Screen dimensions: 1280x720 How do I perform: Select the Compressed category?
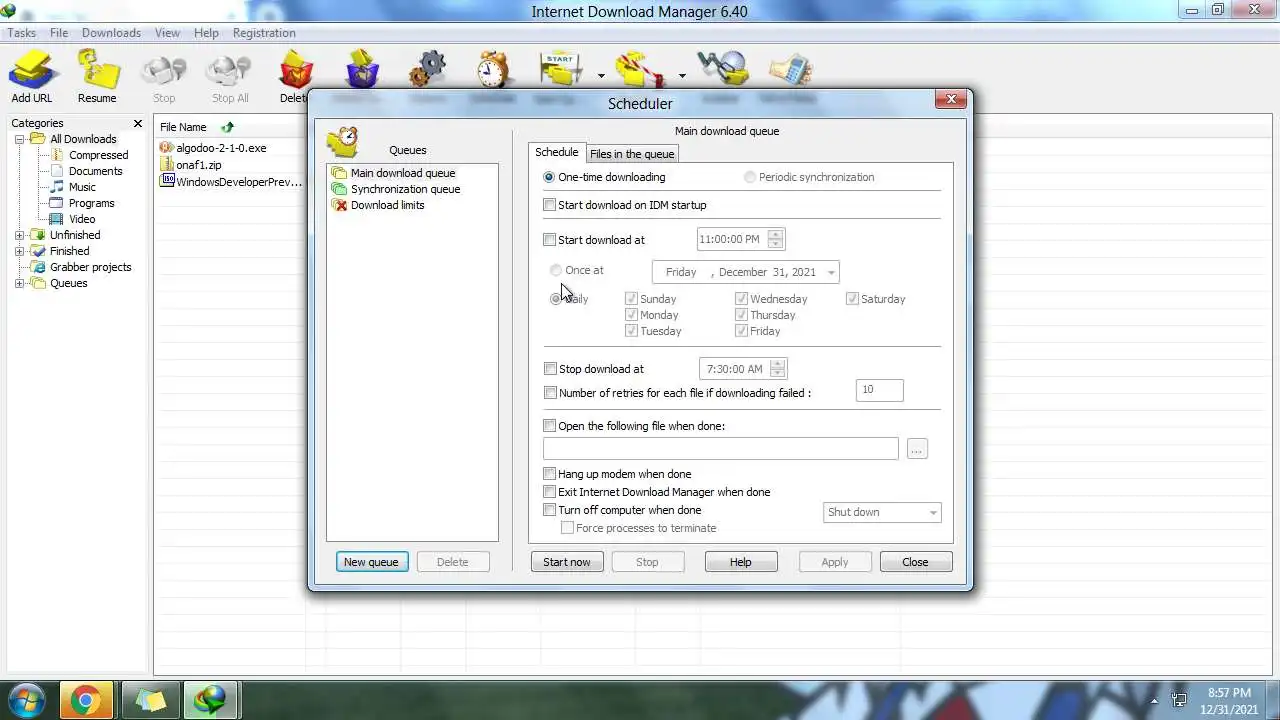coord(98,155)
